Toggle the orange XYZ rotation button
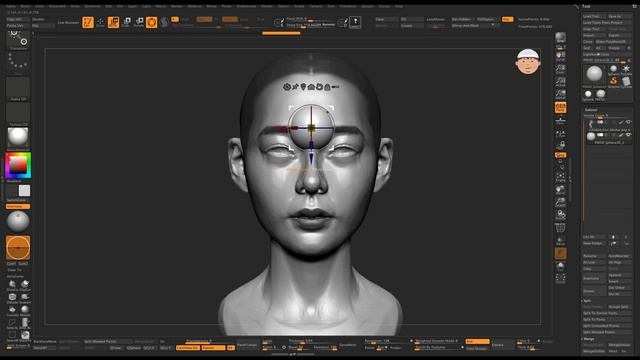 click(x=560, y=155)
